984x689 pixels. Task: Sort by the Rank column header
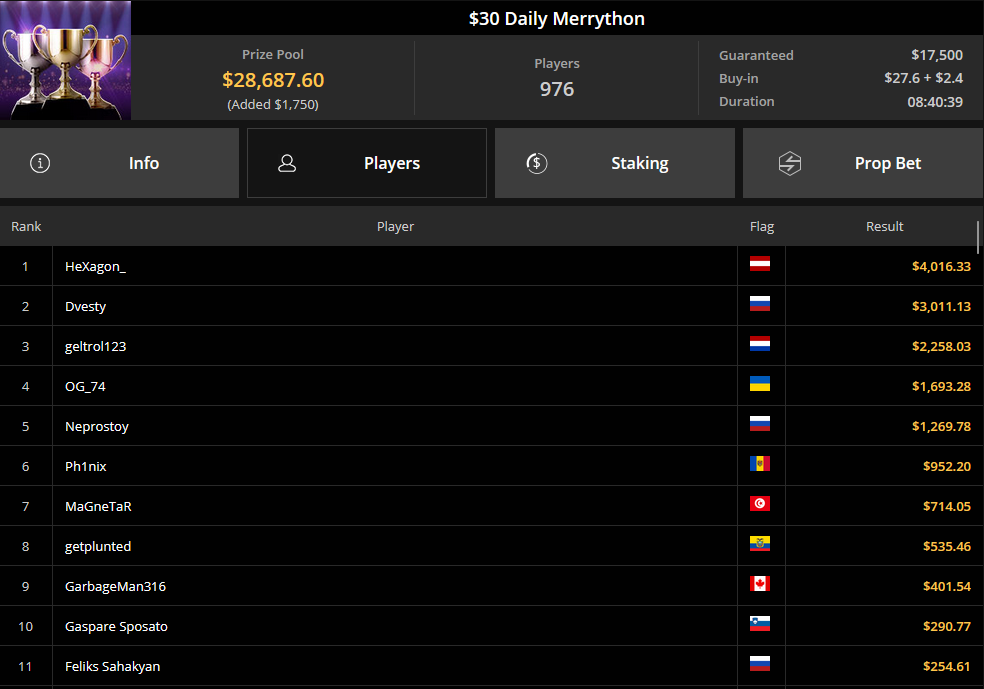pyautogui.click(x=26, y=227)
